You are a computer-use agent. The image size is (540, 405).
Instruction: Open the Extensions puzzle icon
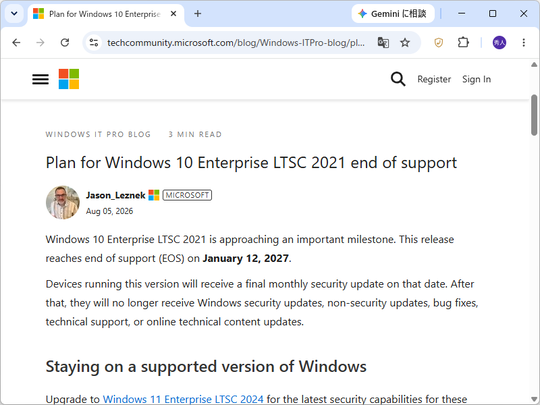(463, 43)
